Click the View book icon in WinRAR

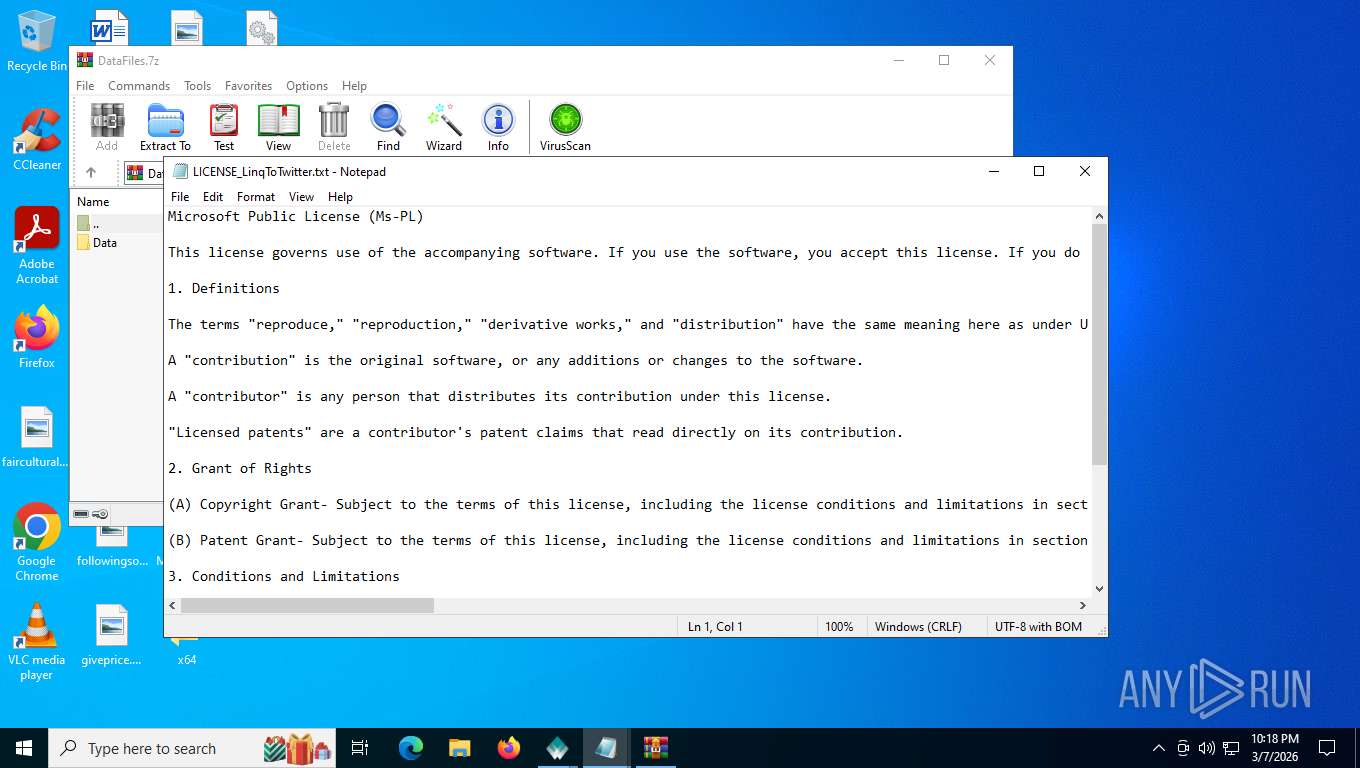279,127
